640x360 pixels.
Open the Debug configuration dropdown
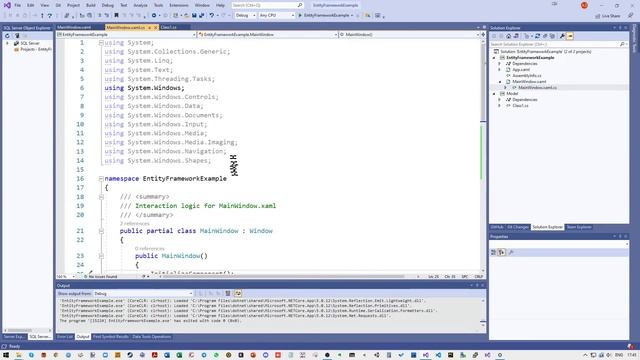[x=246, y=16]
